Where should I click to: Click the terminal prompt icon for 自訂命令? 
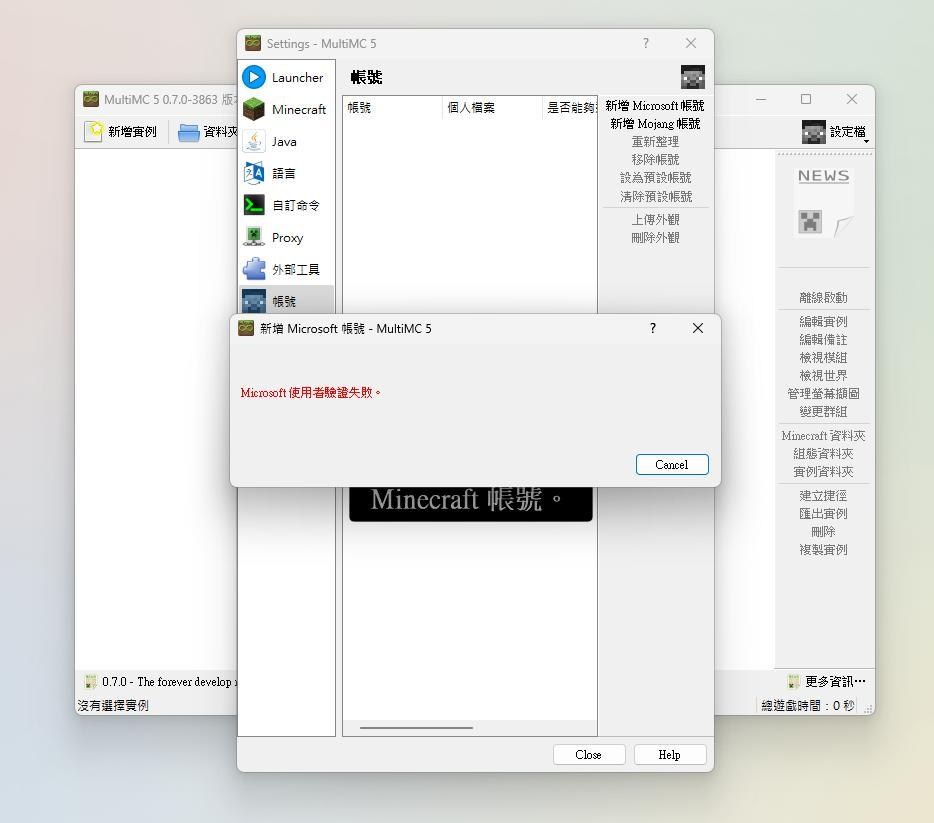coord(254,205)
